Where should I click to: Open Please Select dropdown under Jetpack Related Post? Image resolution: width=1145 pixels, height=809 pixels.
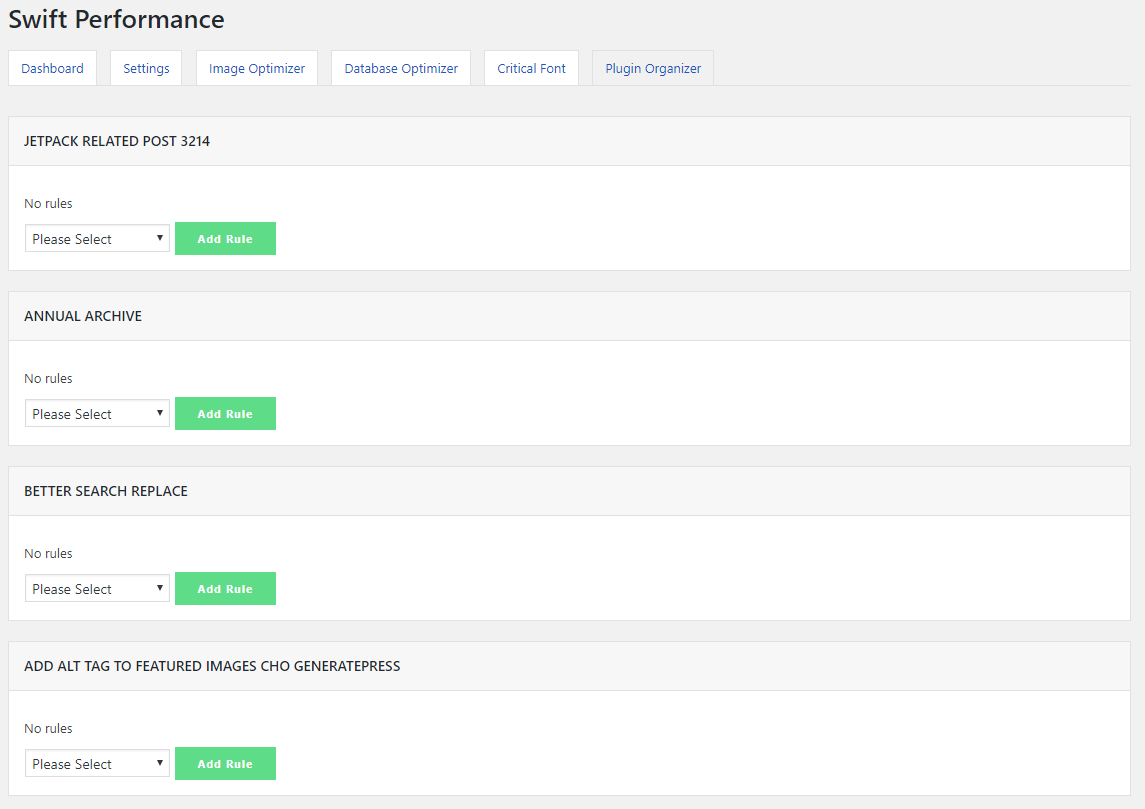pyautogui.click(x=97, y=239)
